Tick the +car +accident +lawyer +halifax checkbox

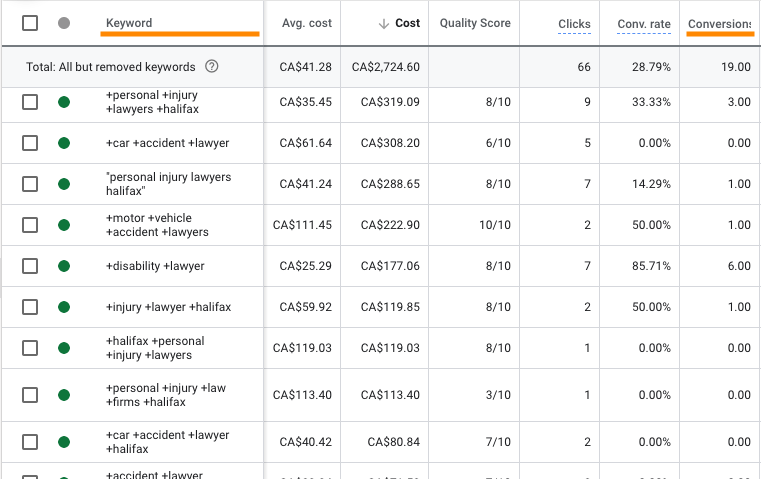30,442
